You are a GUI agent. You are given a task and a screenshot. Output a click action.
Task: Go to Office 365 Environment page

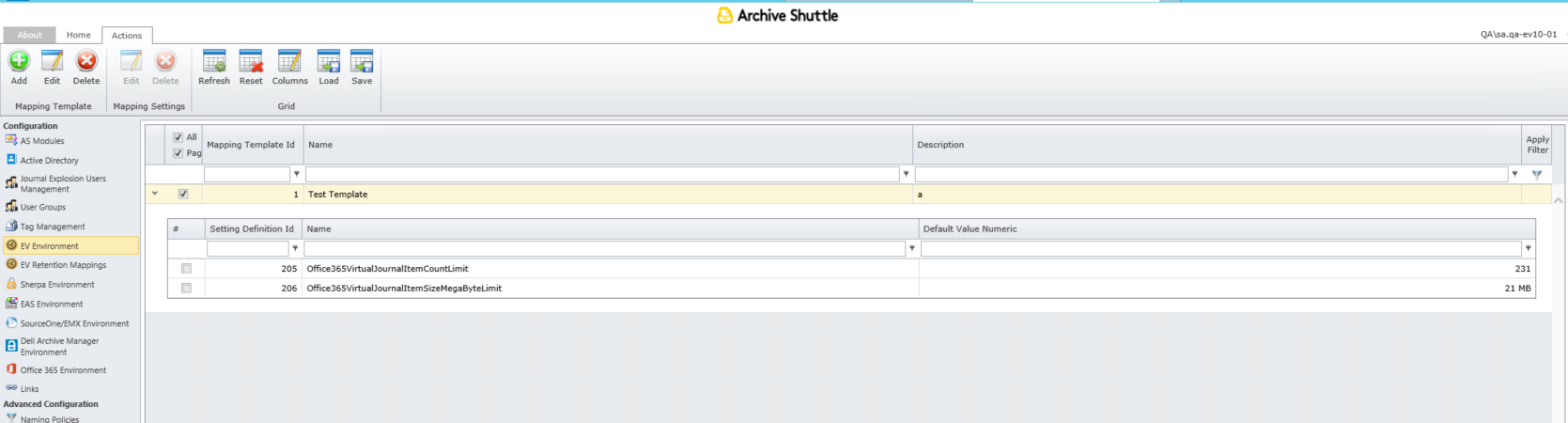(63, 370)
